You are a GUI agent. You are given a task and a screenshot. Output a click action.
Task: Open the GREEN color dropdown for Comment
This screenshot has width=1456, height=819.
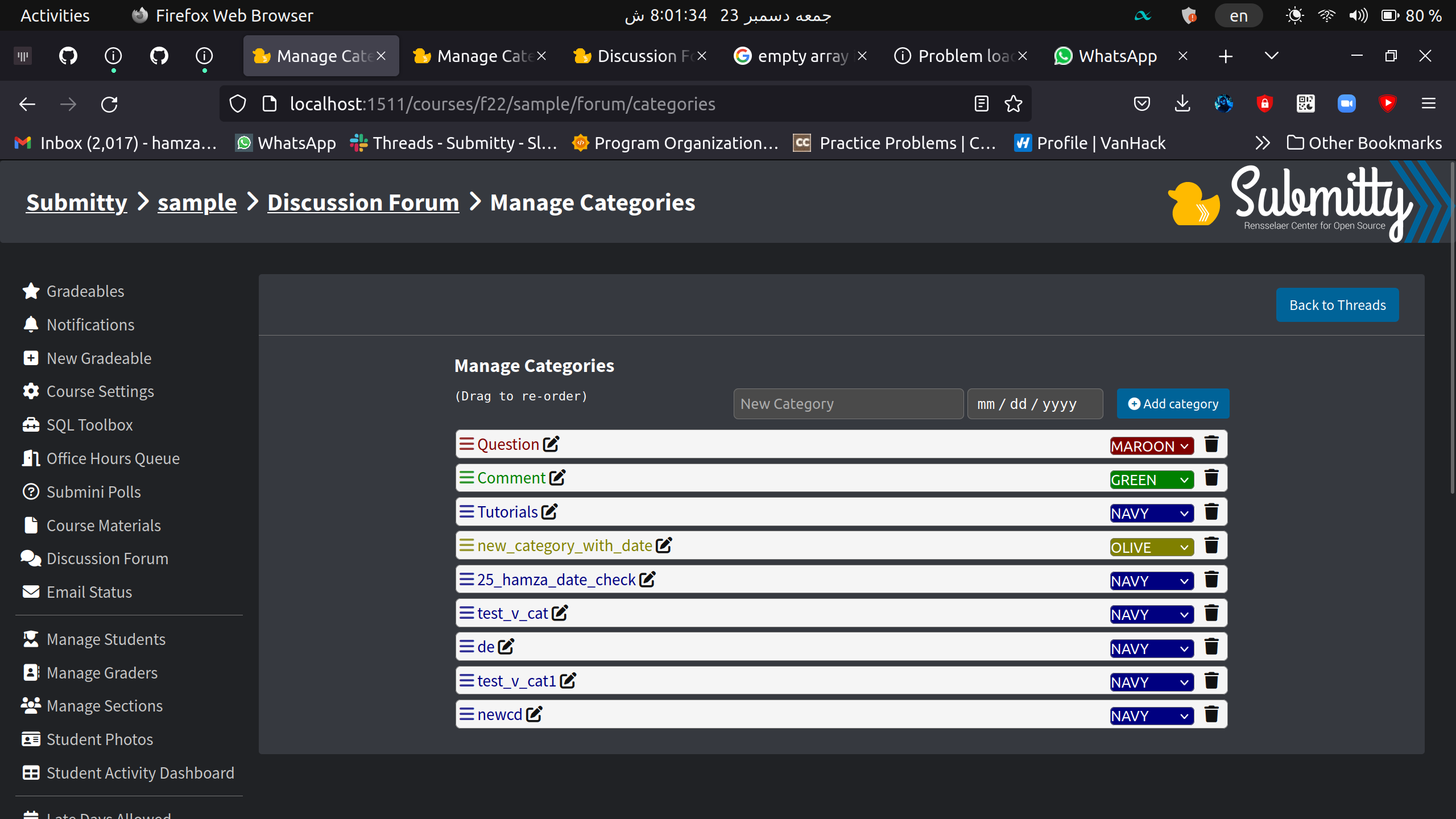pos(1151,479)
